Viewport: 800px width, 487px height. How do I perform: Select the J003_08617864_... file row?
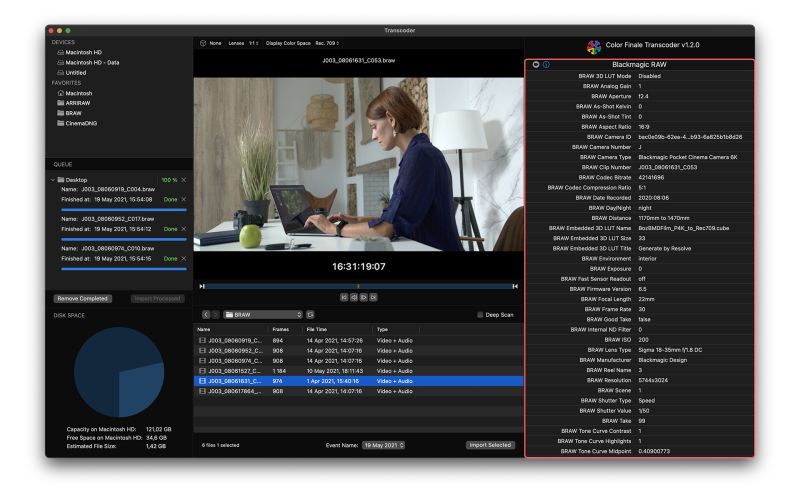pyautogui.click(x=358, y=391)
